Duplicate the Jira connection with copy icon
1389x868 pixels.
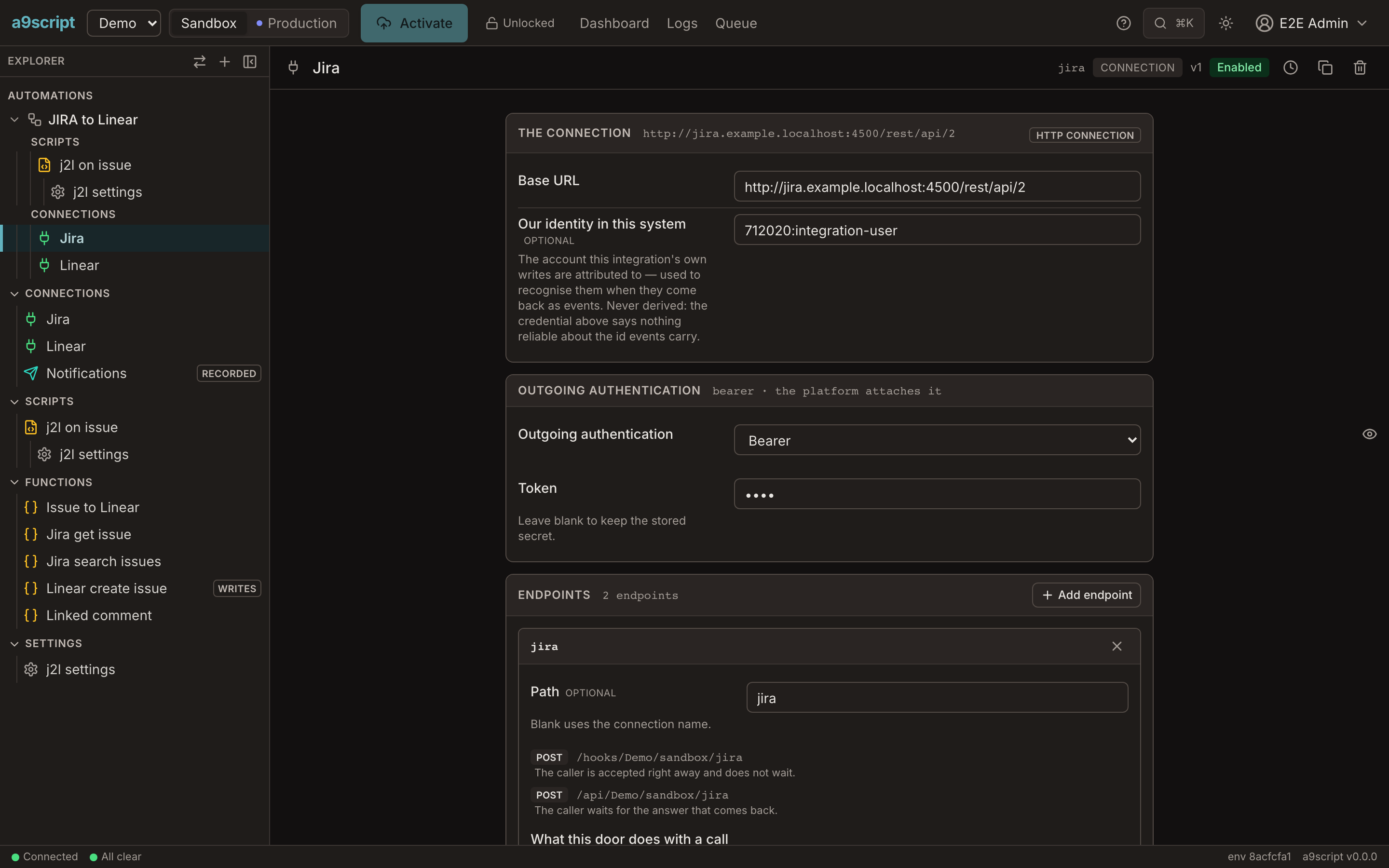coord(1325,68)
